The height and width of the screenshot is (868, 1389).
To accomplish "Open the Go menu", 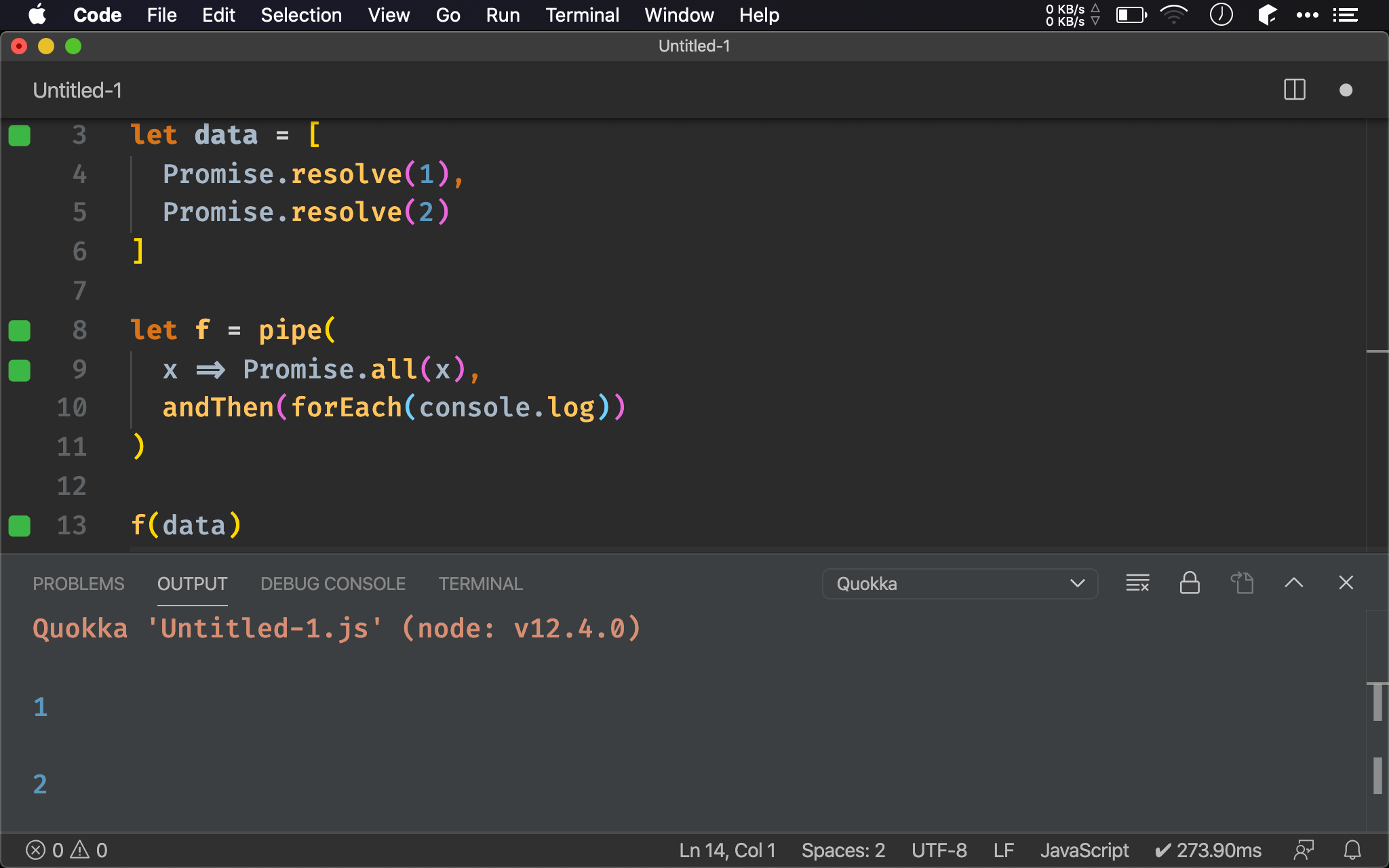I will 448,15.
